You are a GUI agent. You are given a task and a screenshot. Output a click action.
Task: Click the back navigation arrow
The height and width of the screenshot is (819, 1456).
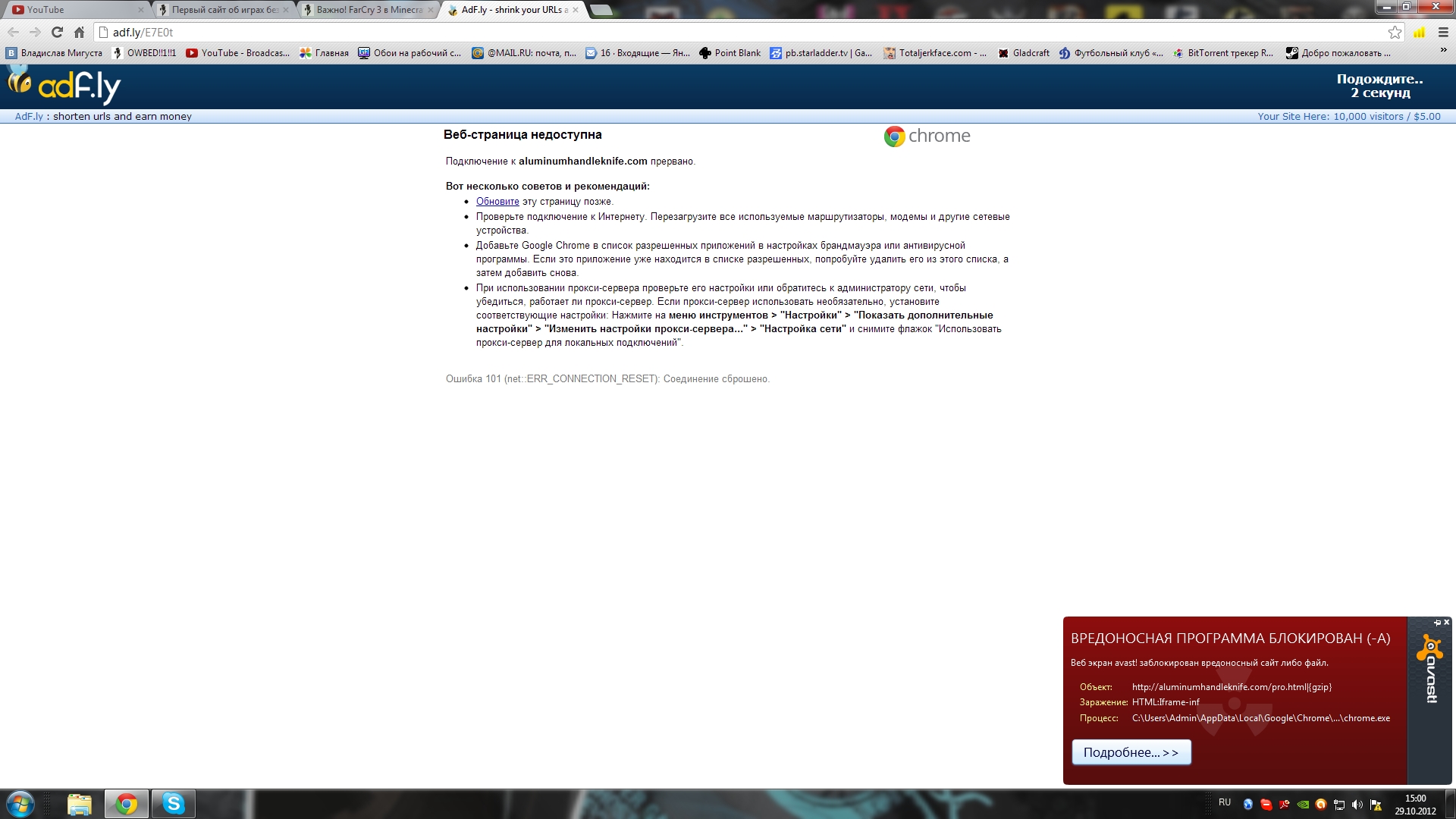pos(13,33)
